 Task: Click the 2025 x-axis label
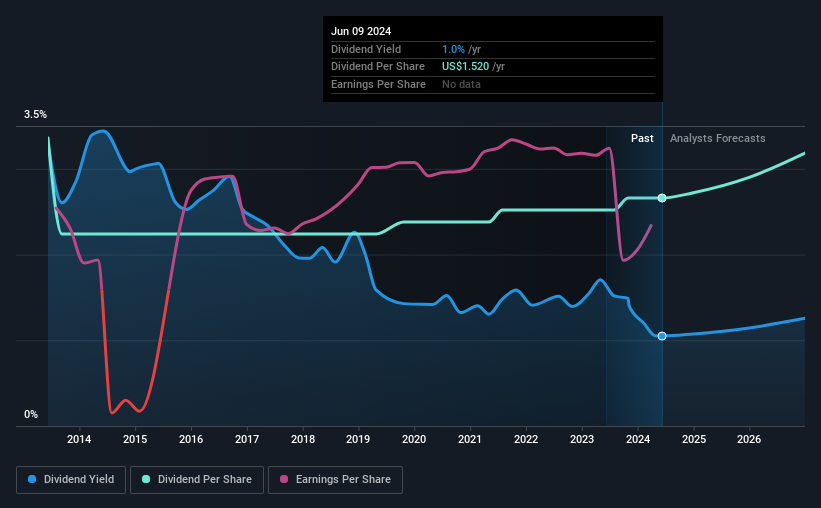[x=694, y=439]
